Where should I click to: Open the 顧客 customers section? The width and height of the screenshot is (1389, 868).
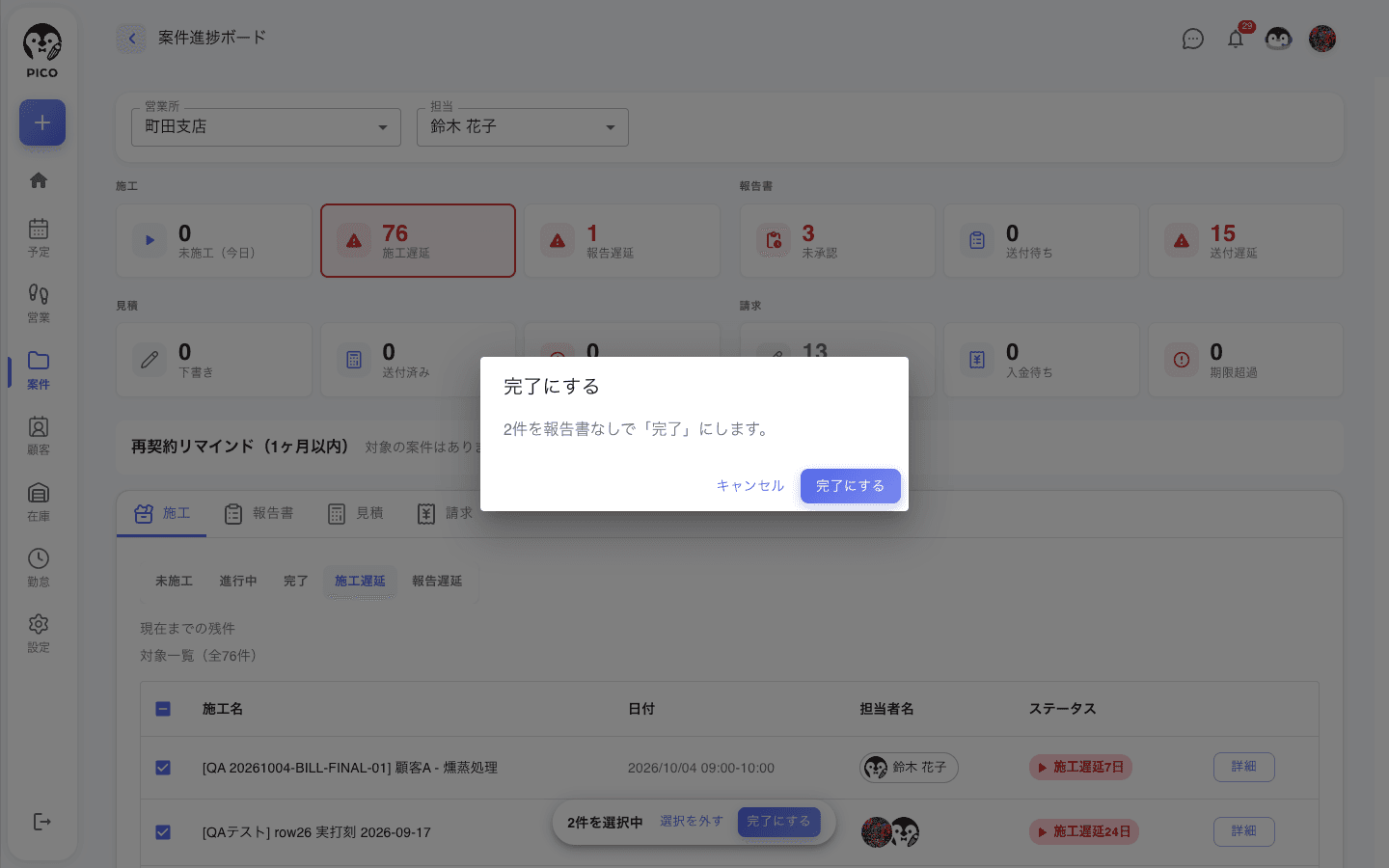point(39,435)
